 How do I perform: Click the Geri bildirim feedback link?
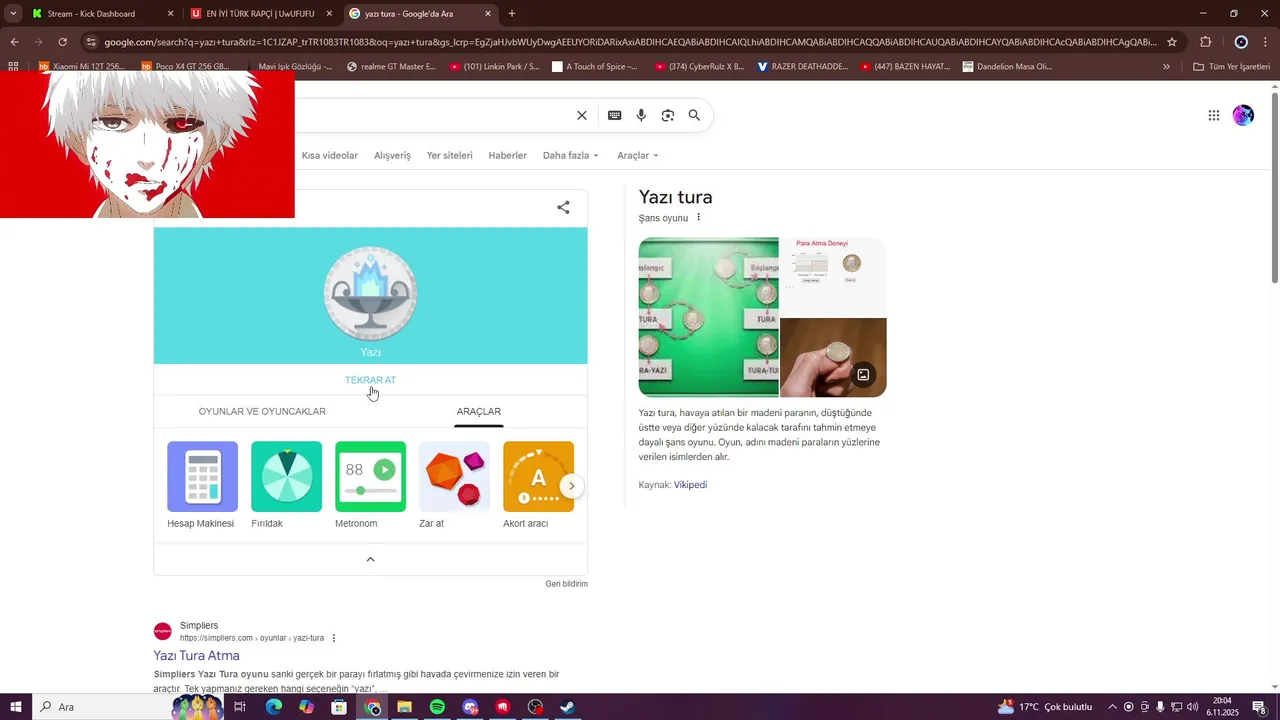[566, 584]
